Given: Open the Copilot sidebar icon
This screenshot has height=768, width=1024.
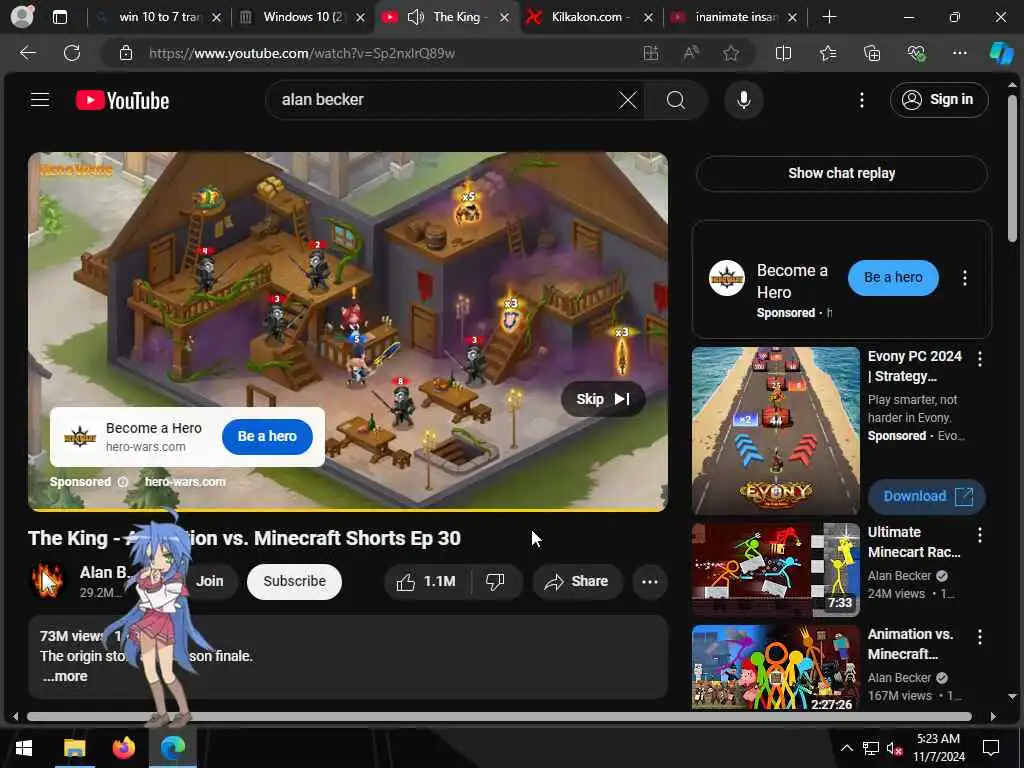Looking at the screenshot, I should (1001, 54).
